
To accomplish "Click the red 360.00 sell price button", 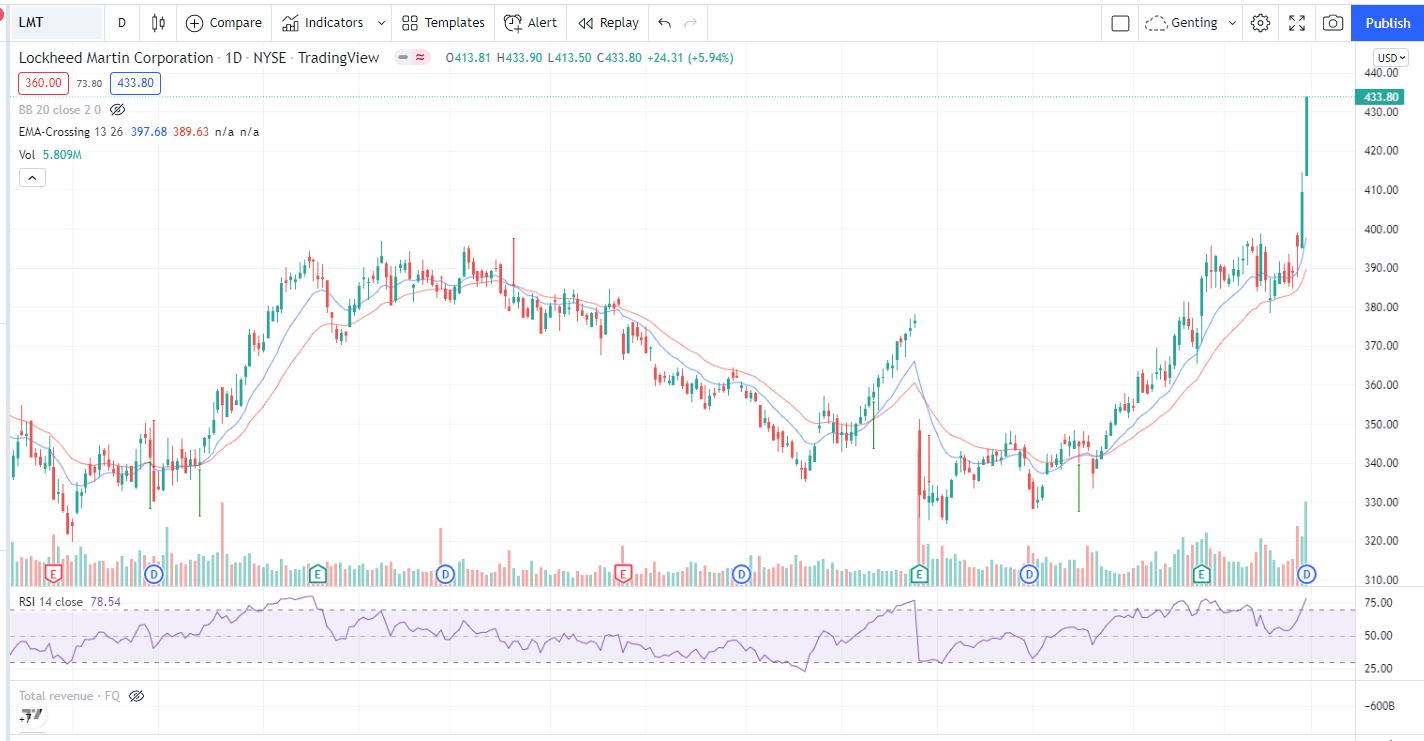I will (42, 83).
